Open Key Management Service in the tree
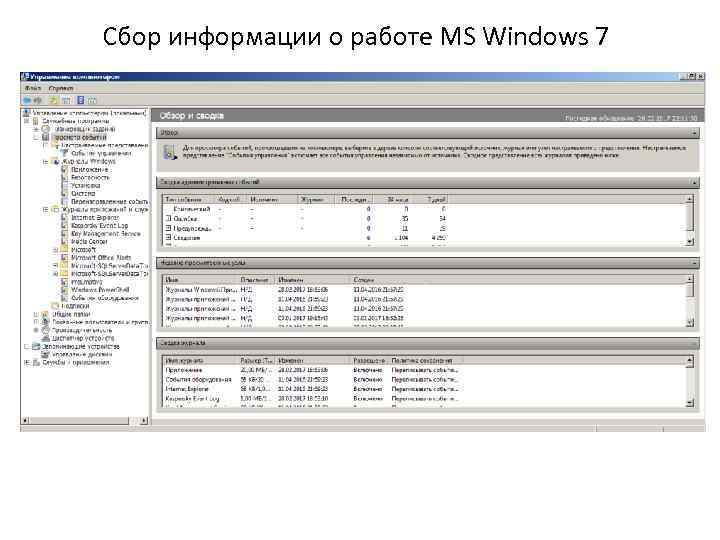This screenshot has height=540, width=720. coord(106,234)
